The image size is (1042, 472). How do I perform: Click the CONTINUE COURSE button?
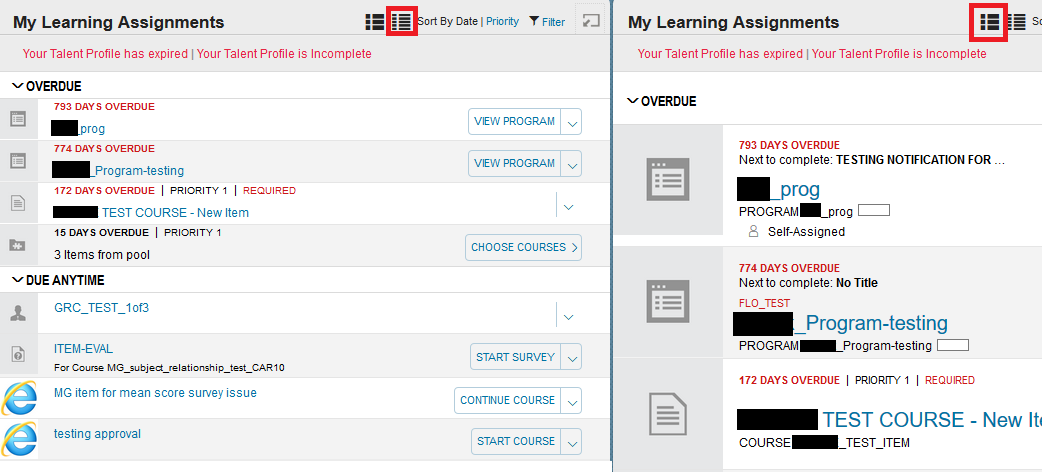pos(508,400)
